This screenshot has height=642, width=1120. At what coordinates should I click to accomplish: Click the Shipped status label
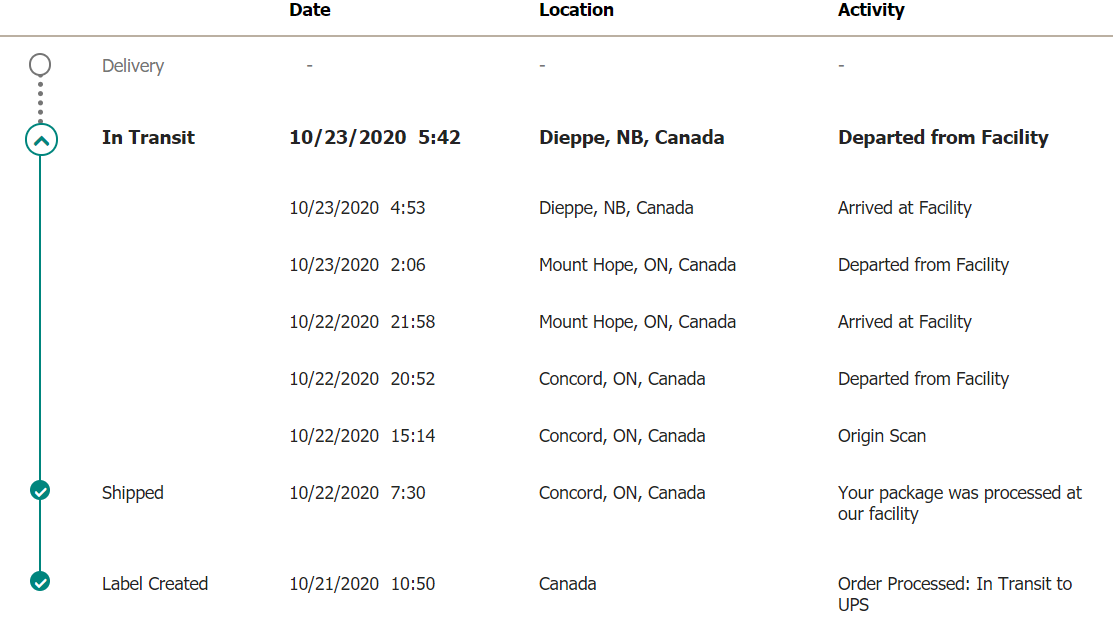pyautogui.click(x=133, y=493)
